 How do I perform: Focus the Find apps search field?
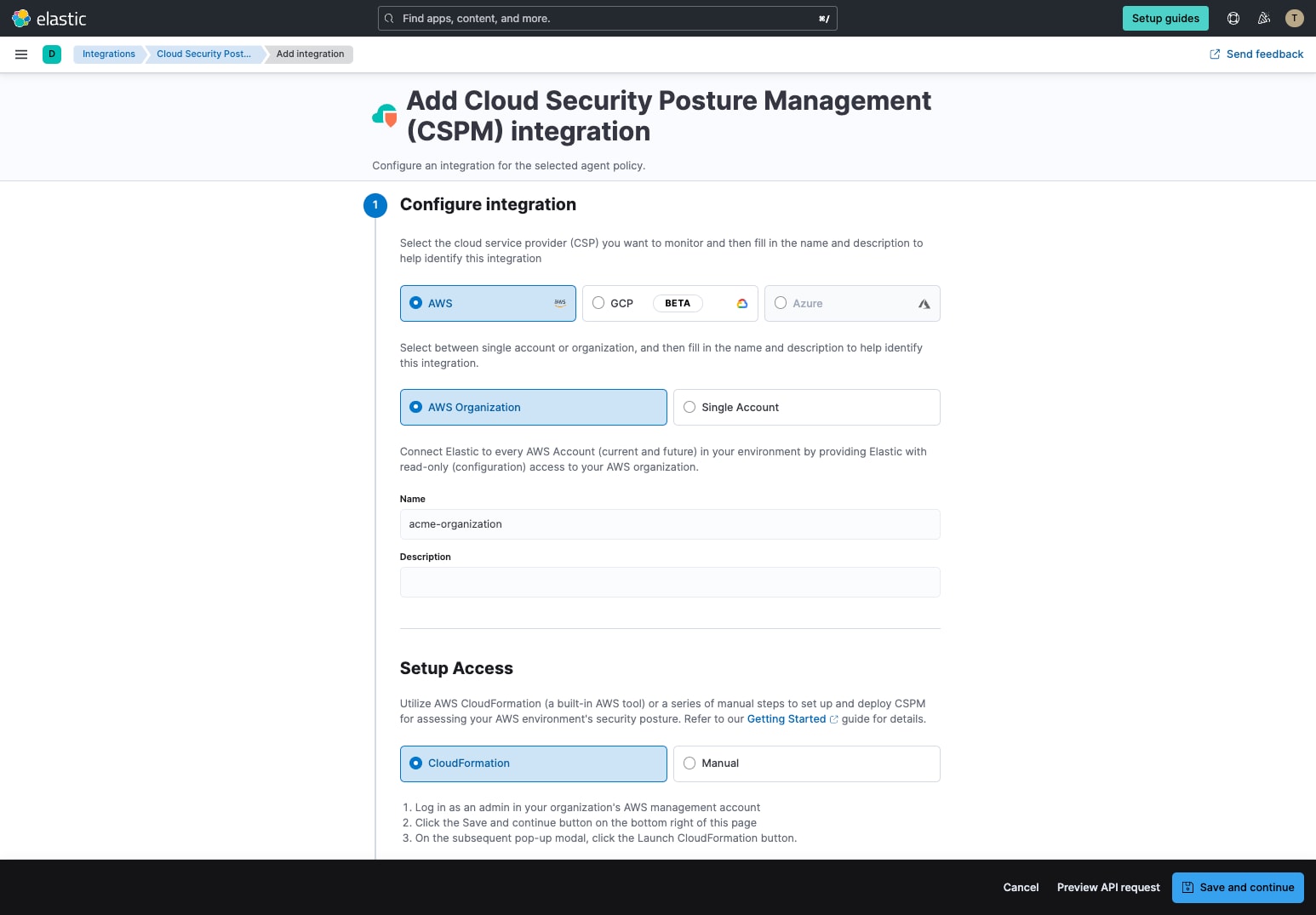tap(608, 19)
